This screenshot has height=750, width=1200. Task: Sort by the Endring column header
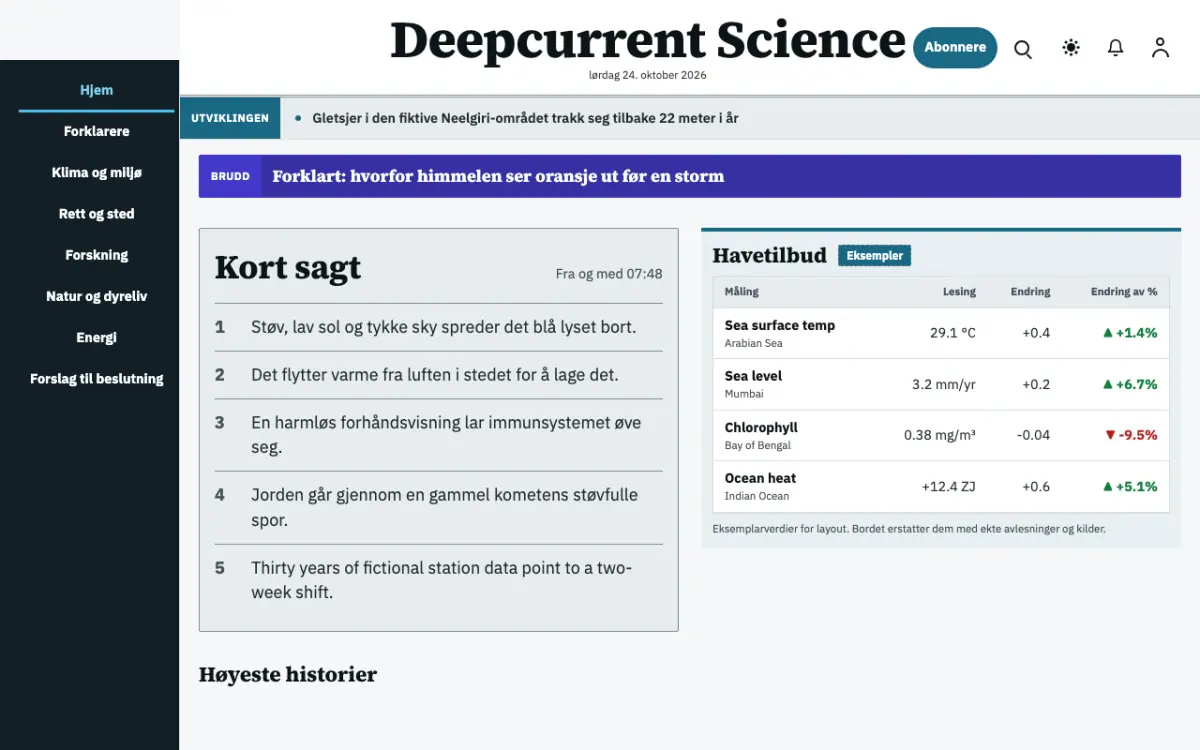[1030, 292]
